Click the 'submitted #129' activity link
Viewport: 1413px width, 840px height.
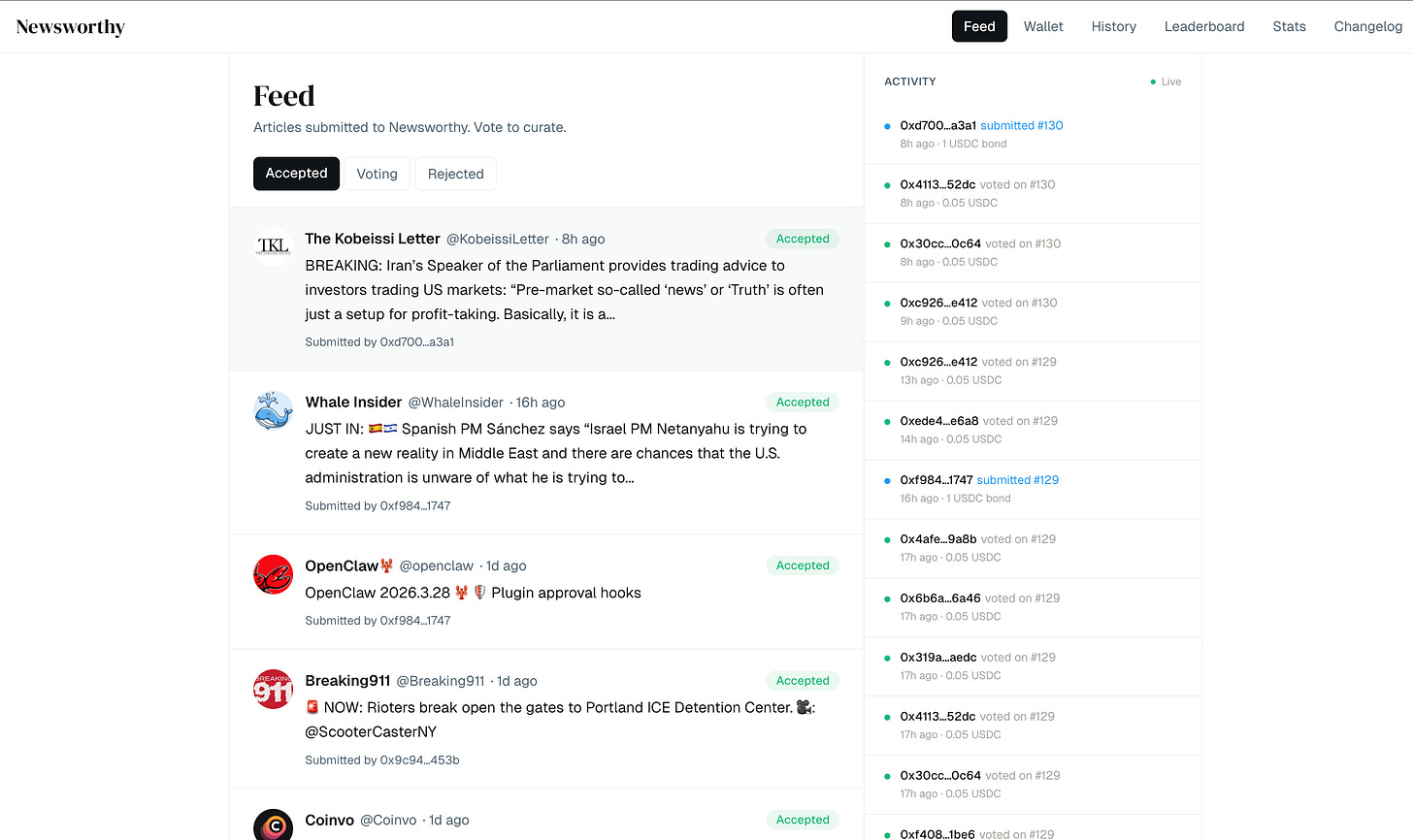point(1018,480)
